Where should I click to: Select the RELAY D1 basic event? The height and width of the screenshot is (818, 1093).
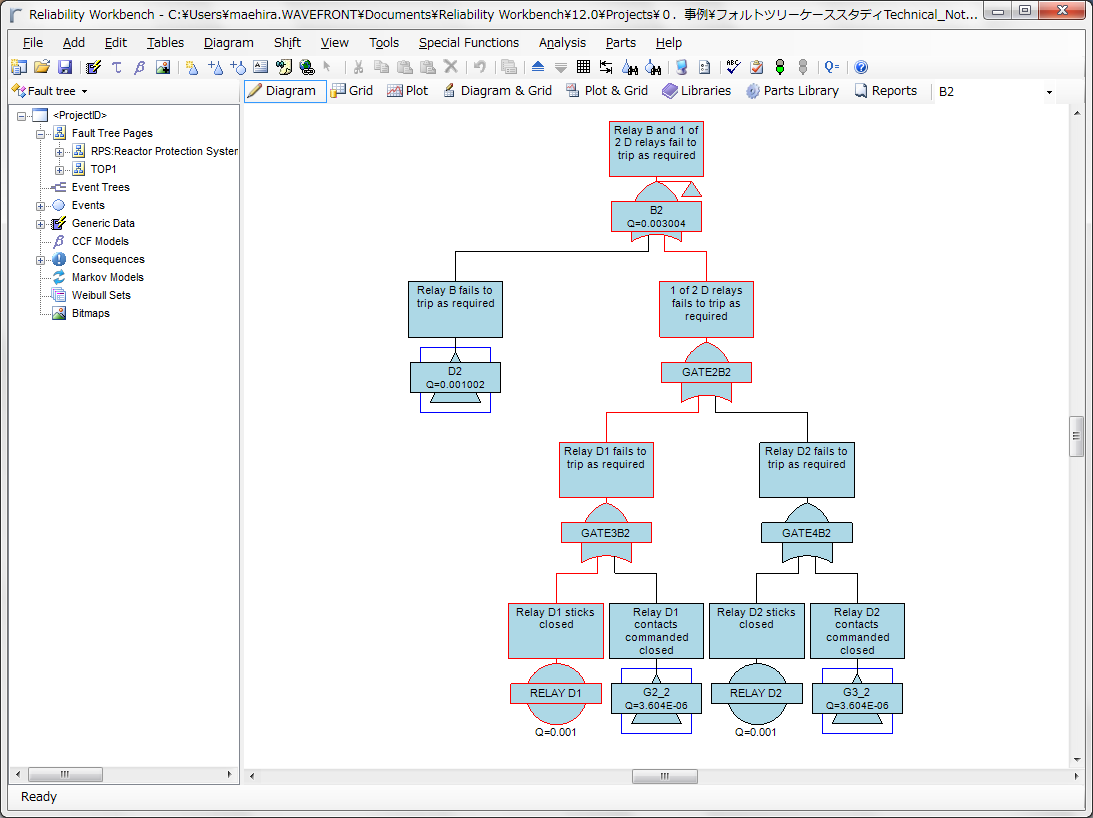(556, 693)
